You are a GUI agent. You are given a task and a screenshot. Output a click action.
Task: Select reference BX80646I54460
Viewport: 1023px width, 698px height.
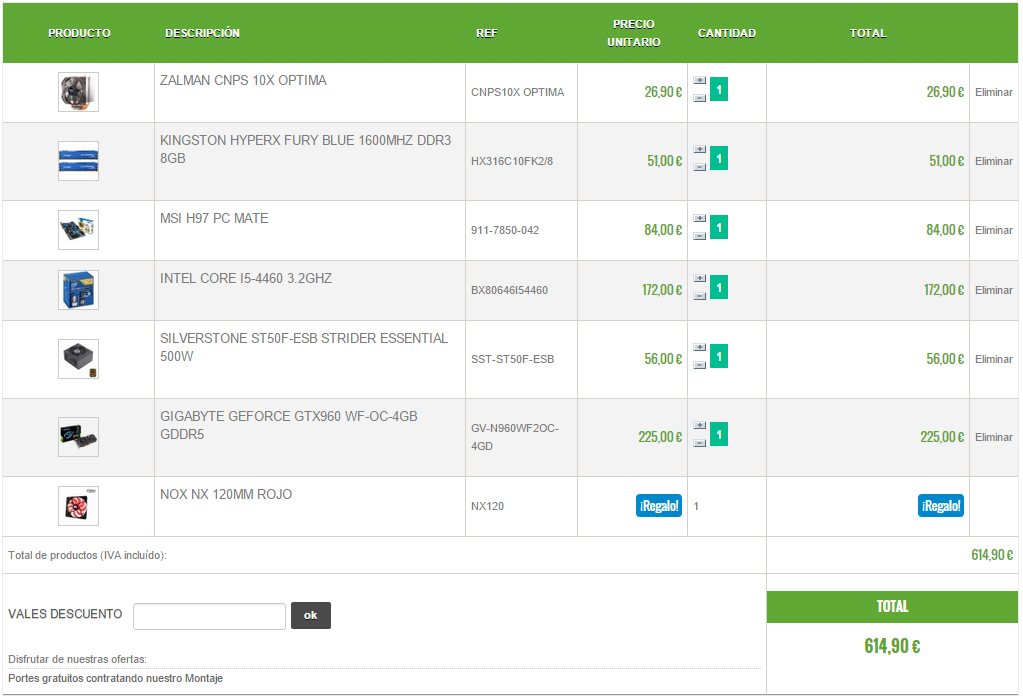tap(510, 290)
